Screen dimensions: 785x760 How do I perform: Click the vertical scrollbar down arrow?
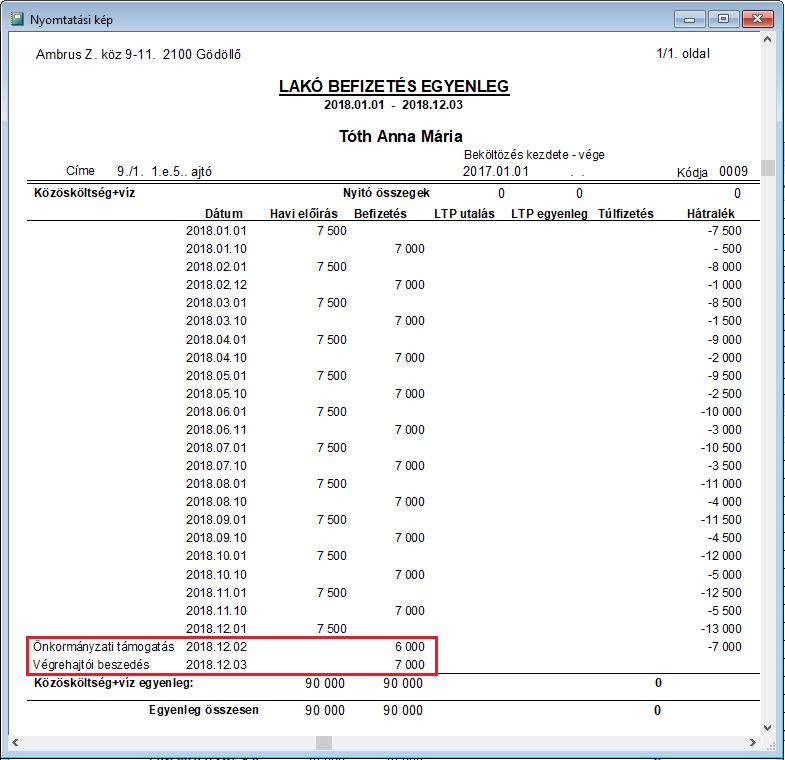[767, 727]
